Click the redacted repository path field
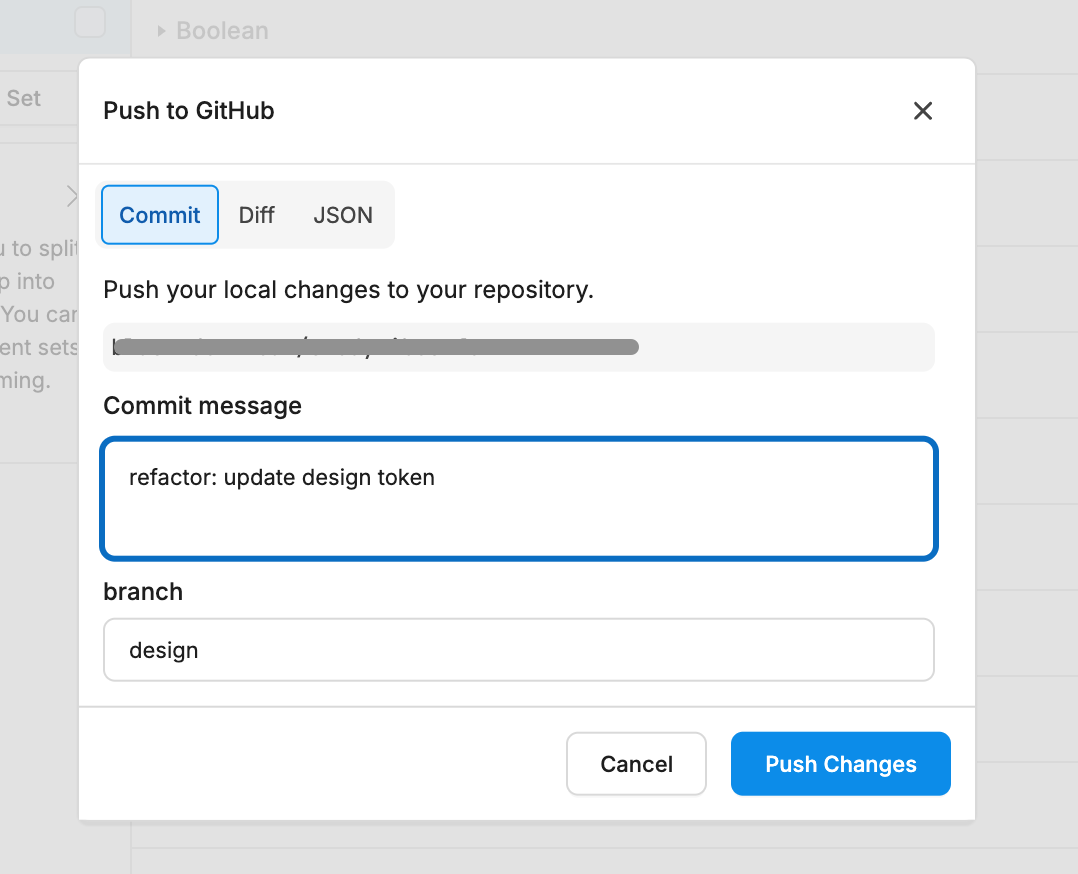Screen dimensions: 1078x874 [x=519, y=347]
